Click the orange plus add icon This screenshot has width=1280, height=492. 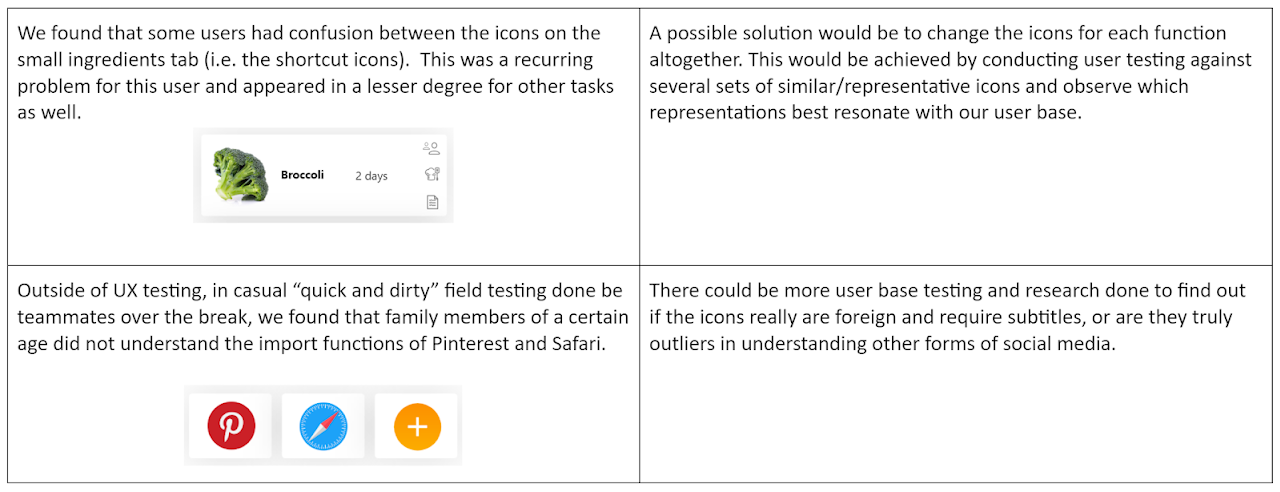[417, 426]
